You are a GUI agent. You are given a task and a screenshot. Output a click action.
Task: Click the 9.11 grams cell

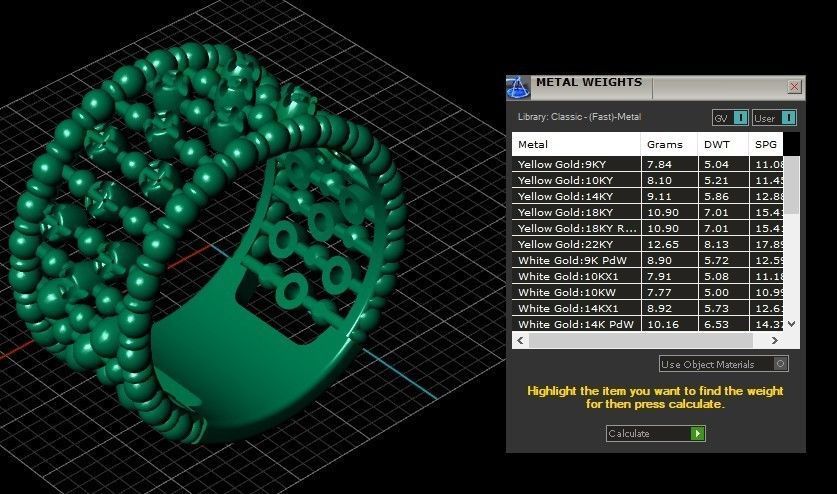669,196
